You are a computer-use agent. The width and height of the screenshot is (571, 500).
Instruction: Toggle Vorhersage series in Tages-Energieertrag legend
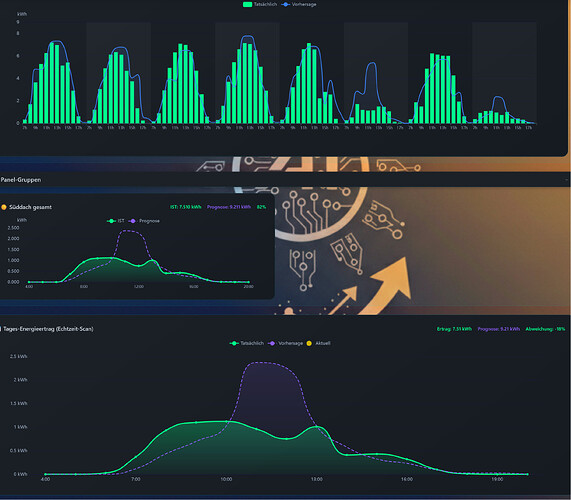pyautogui.click(x=286, y=343)
